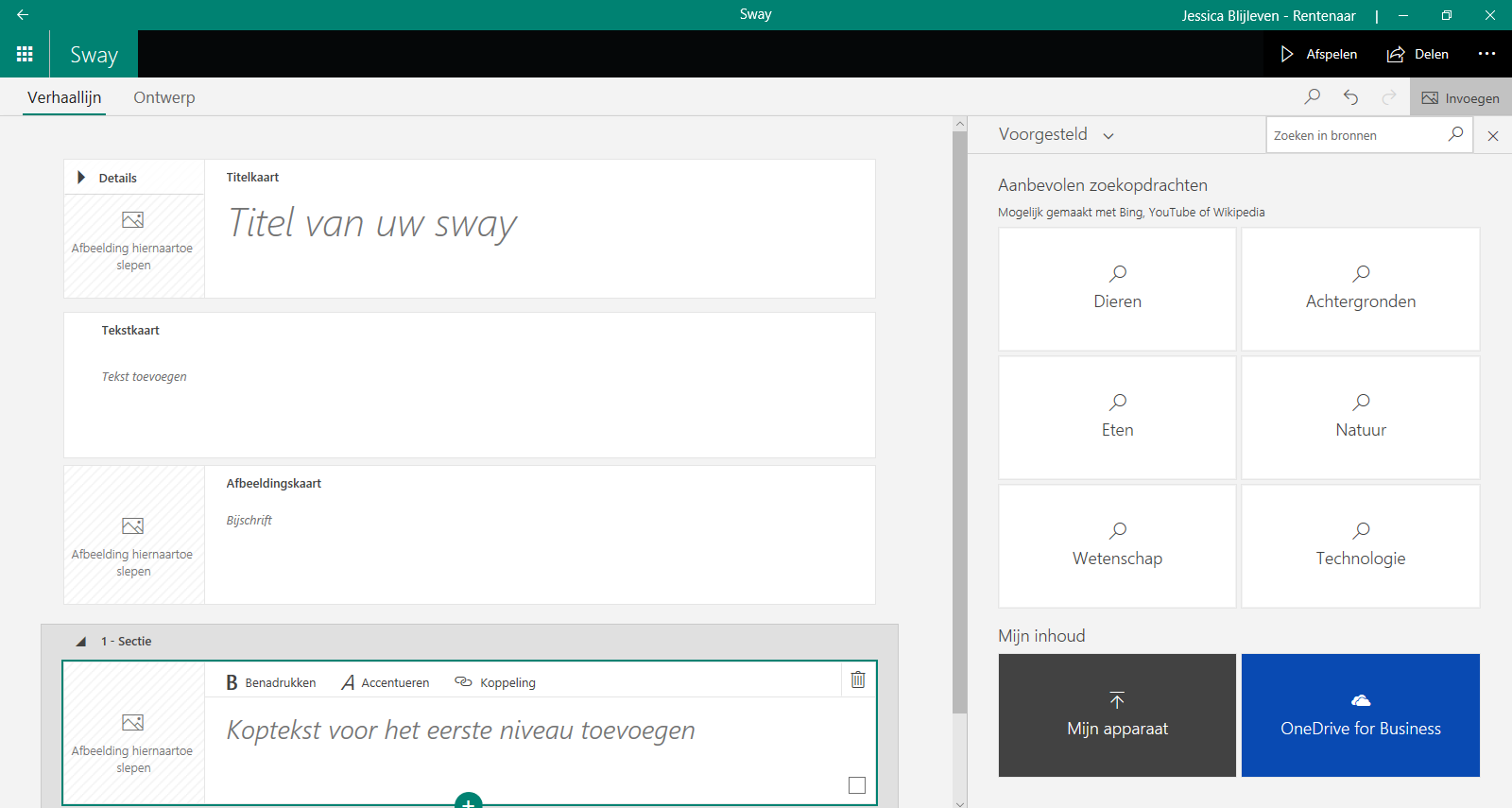Delete the heading card with trash icon
Screen dimensions: 1512x808
coord(858,679)
